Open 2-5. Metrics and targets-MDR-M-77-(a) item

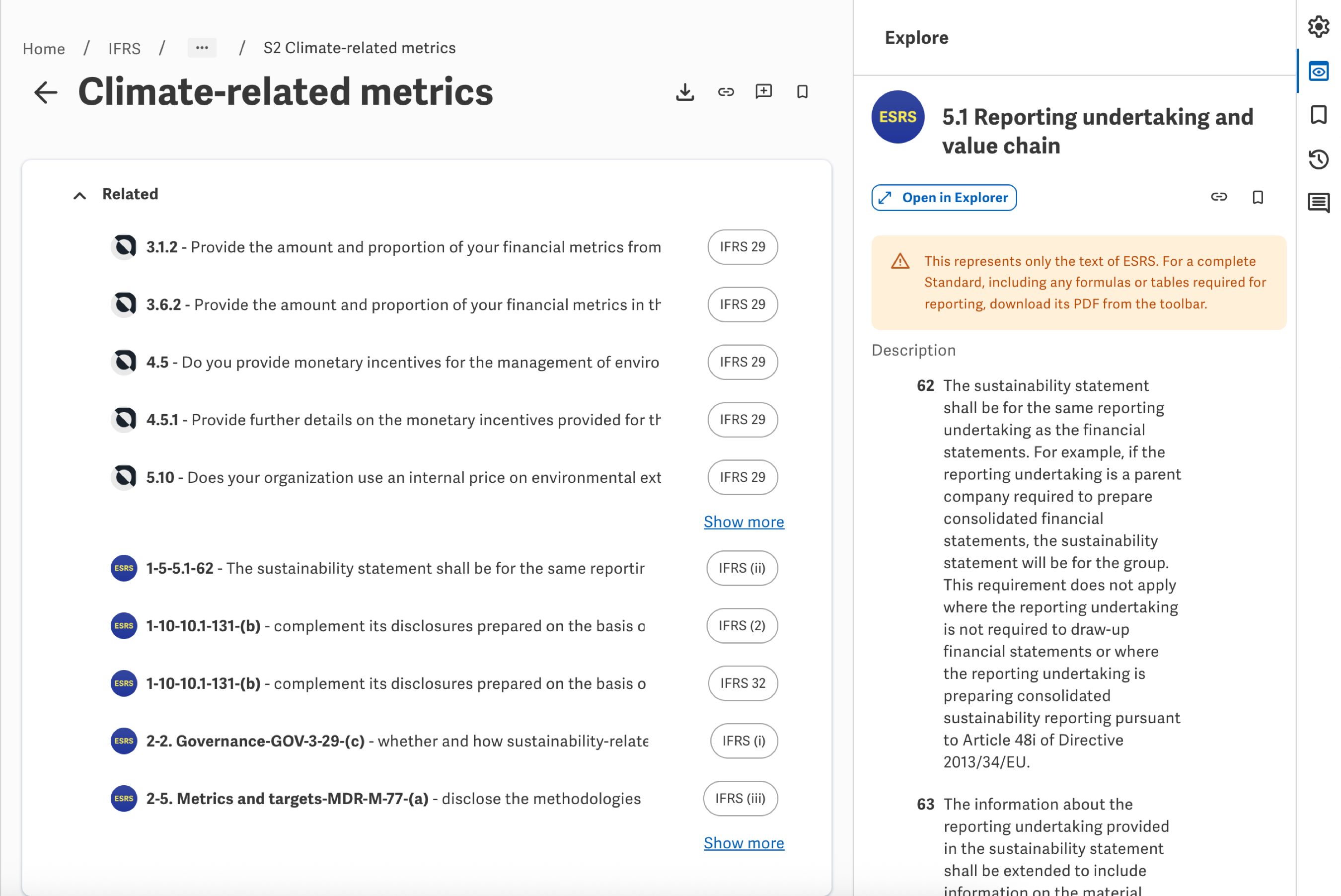click(x=394, y=799)
